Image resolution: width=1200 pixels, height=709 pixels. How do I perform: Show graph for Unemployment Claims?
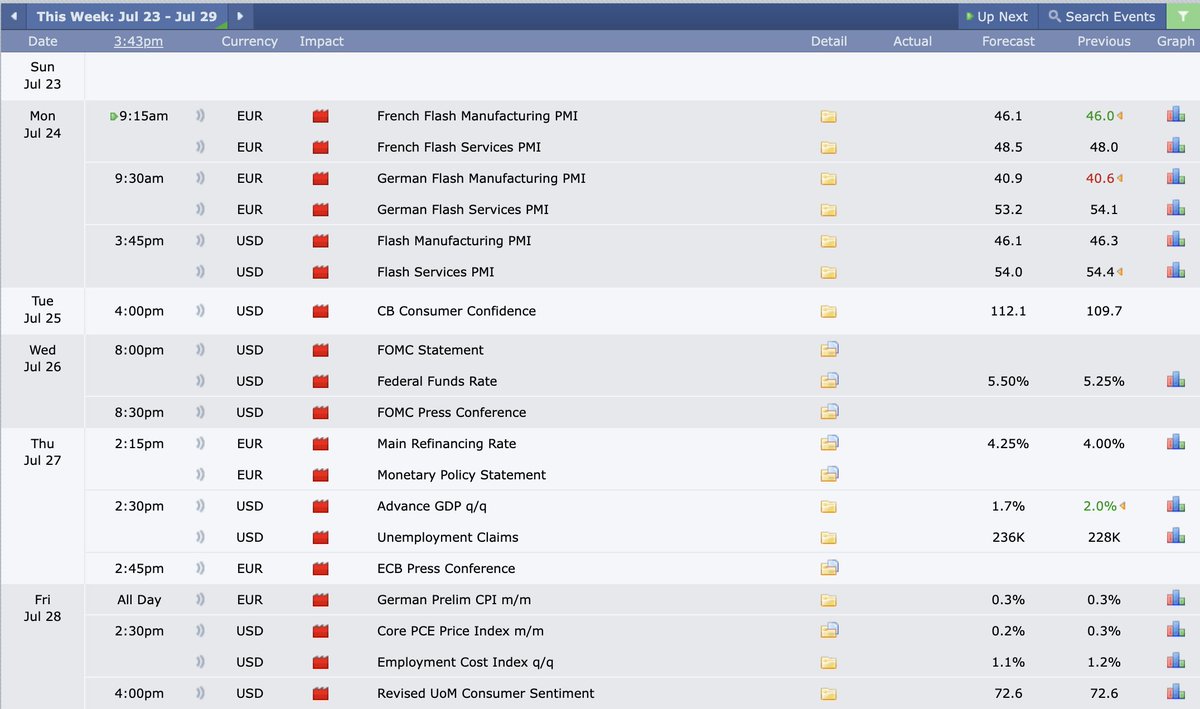(x=1175, y=537)
